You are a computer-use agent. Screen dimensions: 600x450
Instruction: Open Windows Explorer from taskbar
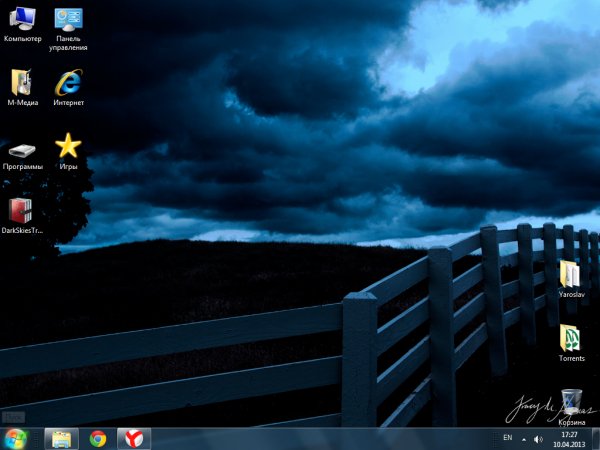pyautogui.click(x=61, y=439)
